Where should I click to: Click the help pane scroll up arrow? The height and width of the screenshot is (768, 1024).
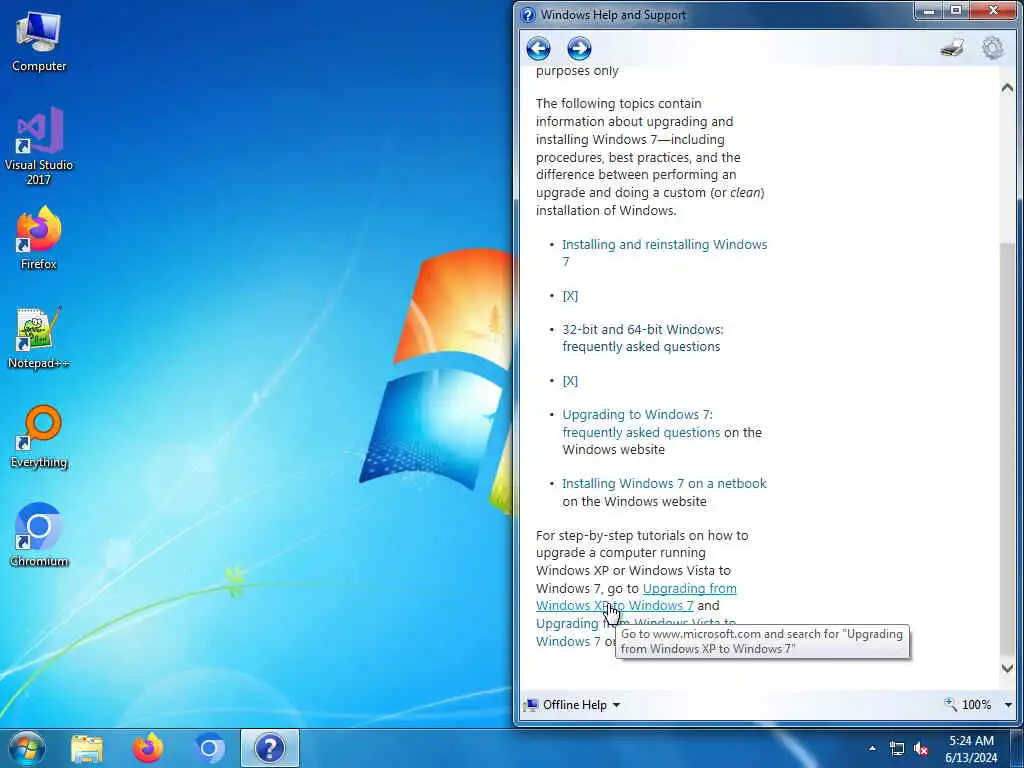[1007, 88]
